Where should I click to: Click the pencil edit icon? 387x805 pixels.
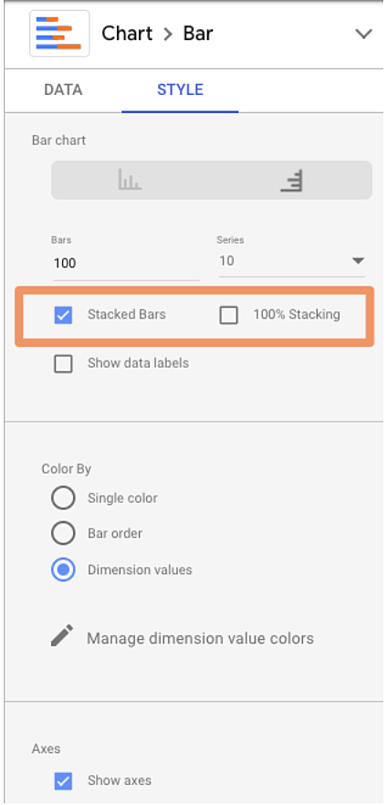tap(62, 636)
